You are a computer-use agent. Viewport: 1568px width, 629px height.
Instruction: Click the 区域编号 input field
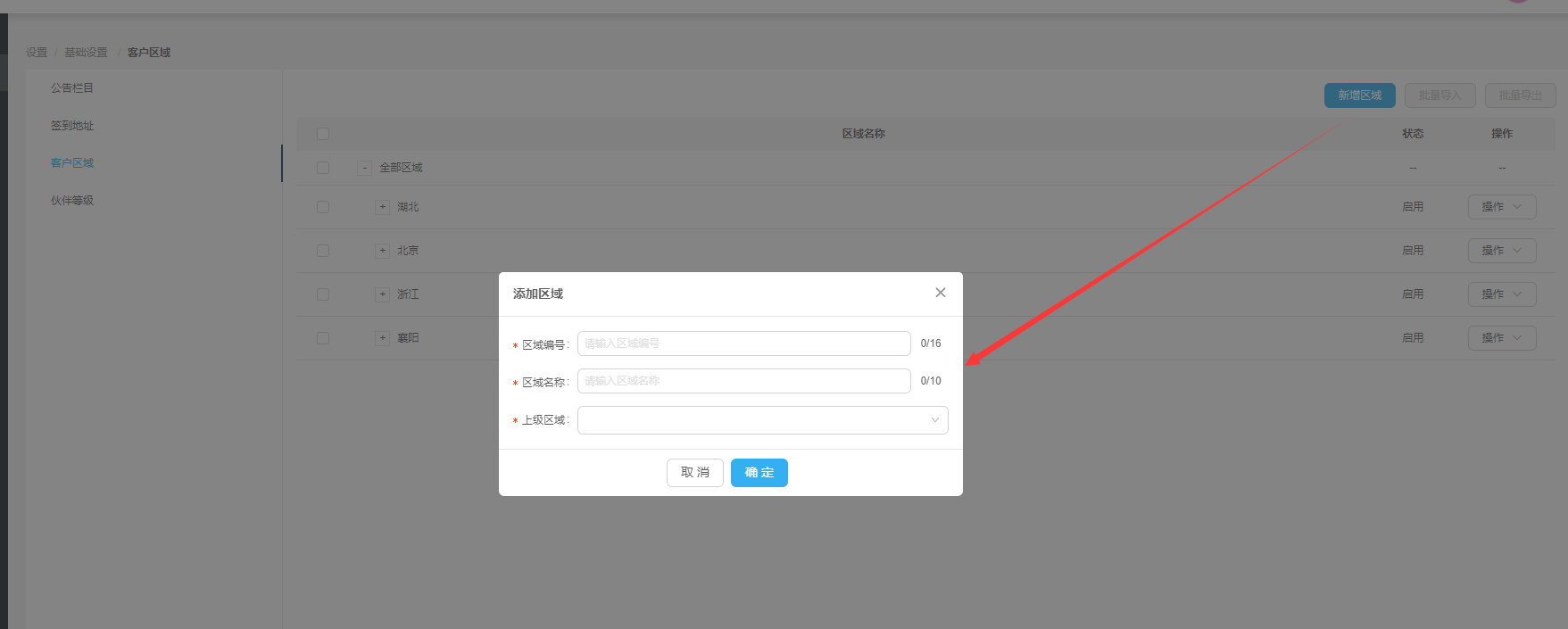743,343
